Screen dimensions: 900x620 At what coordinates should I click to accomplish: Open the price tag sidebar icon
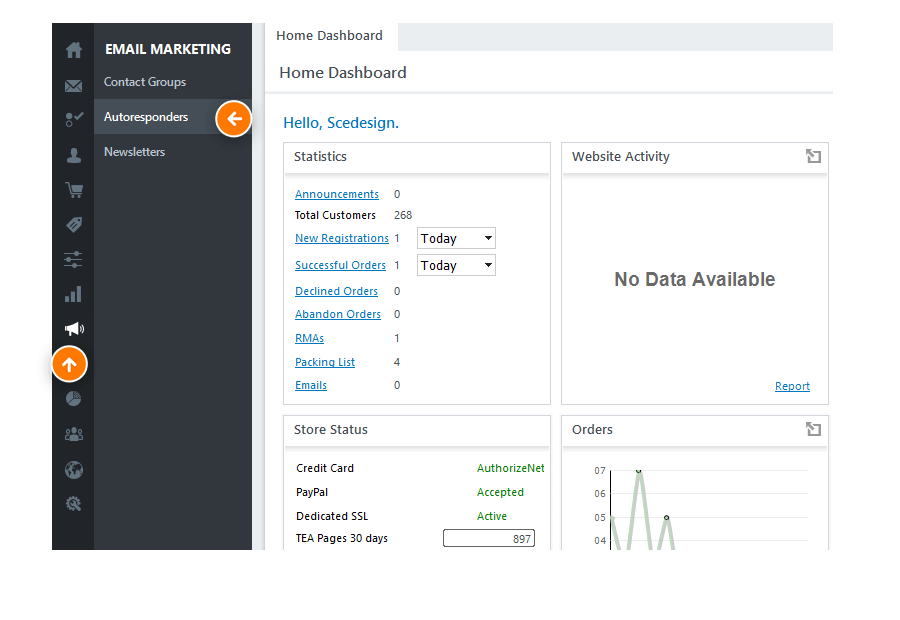[x=74, y=224]
